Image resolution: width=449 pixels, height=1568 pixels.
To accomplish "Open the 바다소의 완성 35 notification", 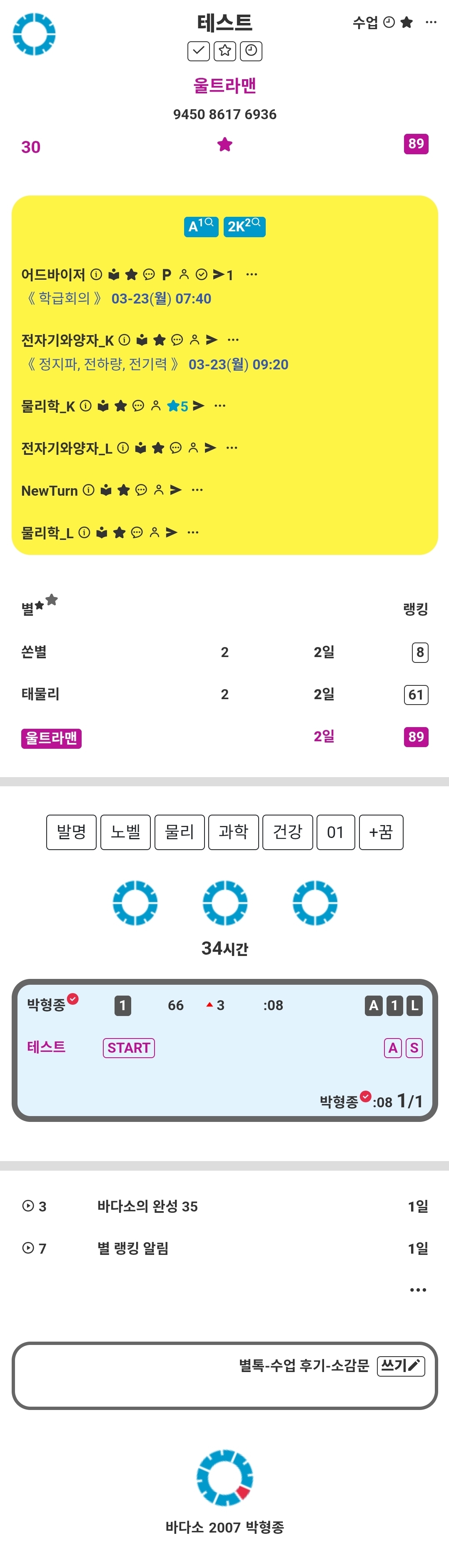I will coord(147,1207).
